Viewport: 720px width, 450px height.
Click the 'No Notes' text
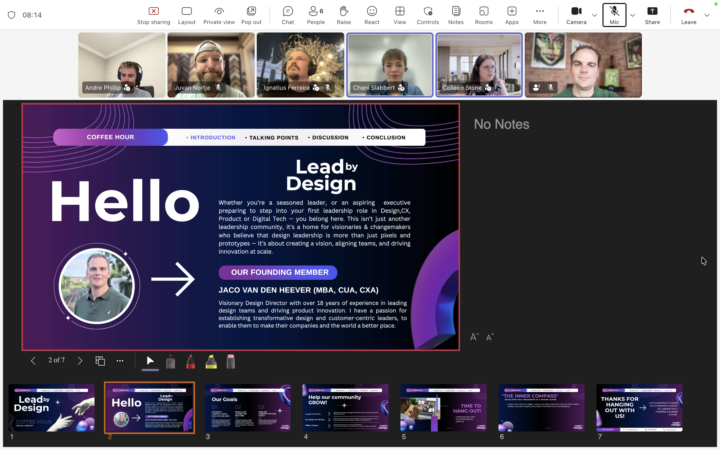pos(501,124)
